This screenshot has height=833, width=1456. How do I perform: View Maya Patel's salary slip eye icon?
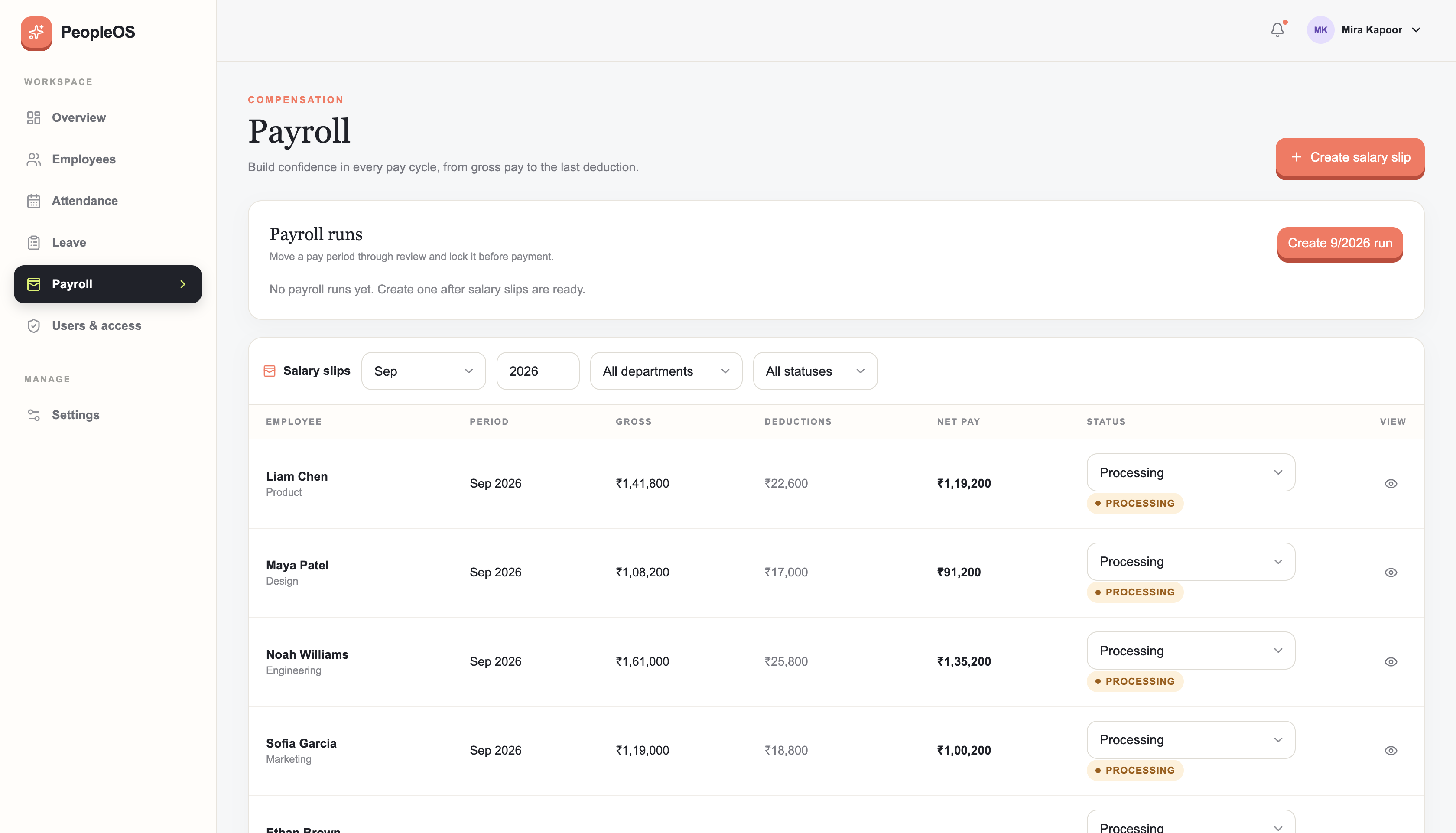tap(1391, 572)
